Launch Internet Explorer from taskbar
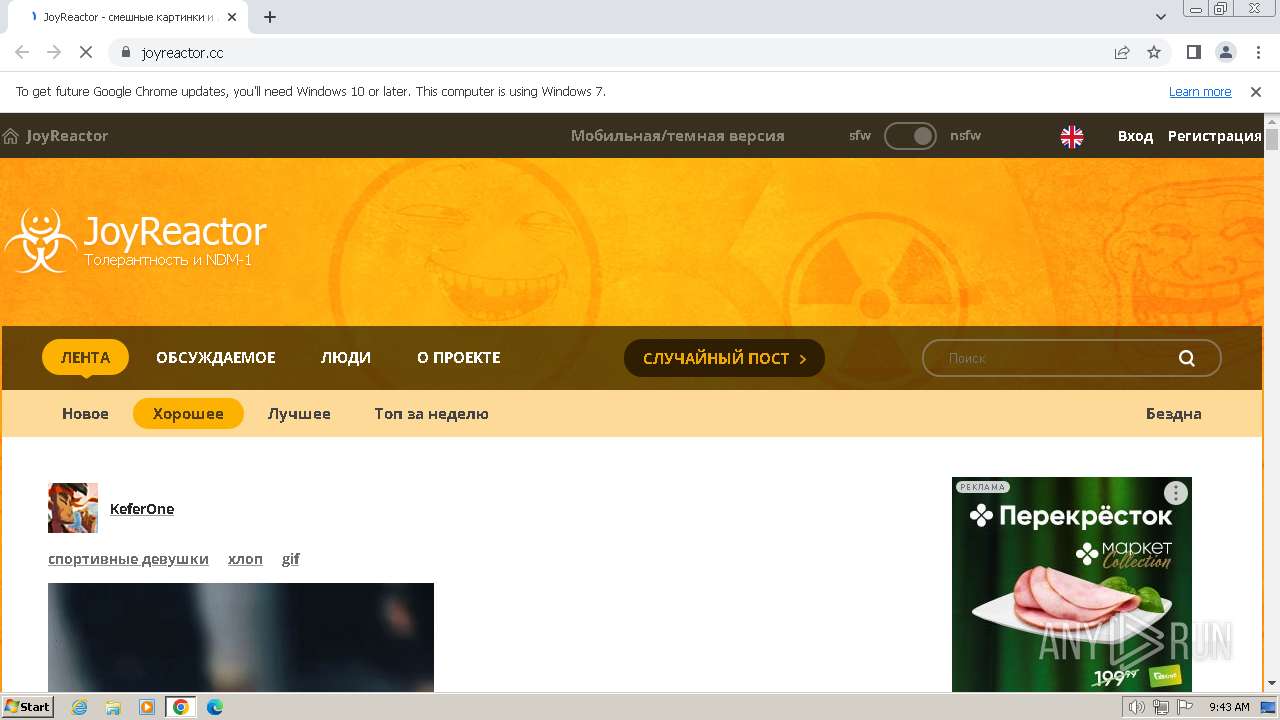The image size is (1280, 720). 79,707
